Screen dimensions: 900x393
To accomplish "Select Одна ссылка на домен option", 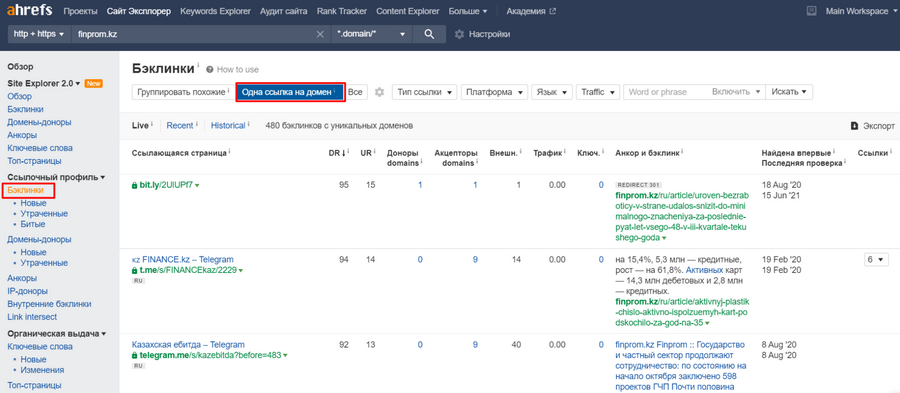I will click(x=290, y=92).
